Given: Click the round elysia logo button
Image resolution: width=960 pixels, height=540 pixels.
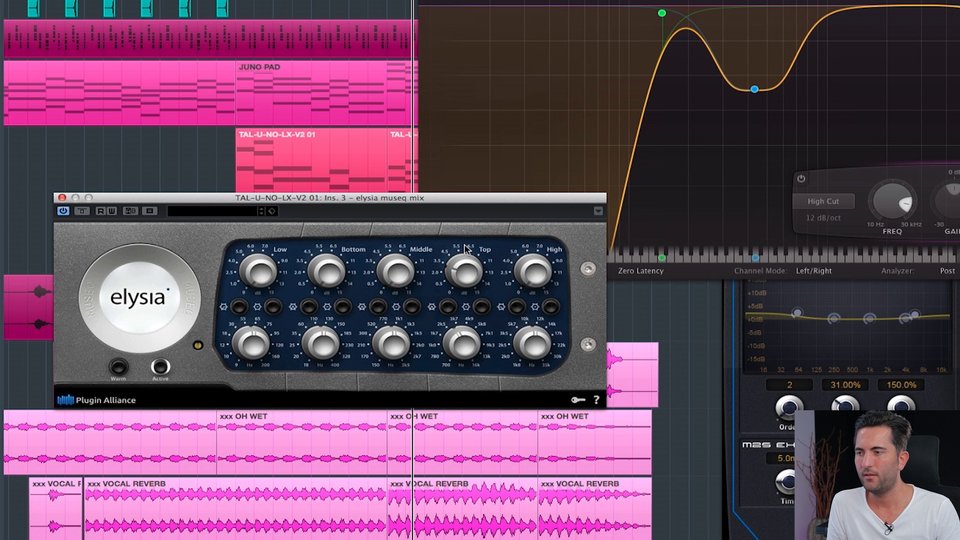Looking at the screenshot, I should coord(140,298).
